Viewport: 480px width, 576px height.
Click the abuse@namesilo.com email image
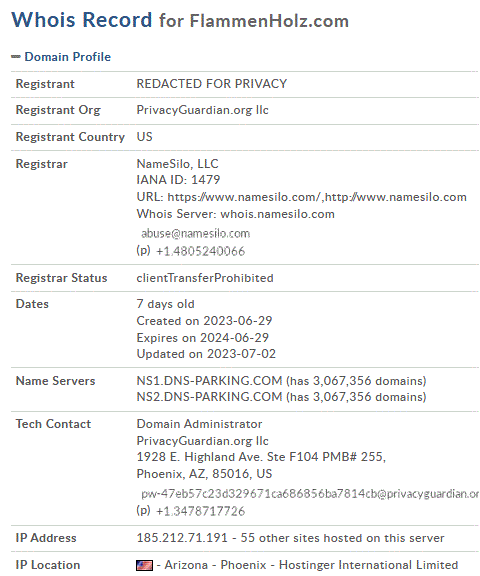(195, 234)
